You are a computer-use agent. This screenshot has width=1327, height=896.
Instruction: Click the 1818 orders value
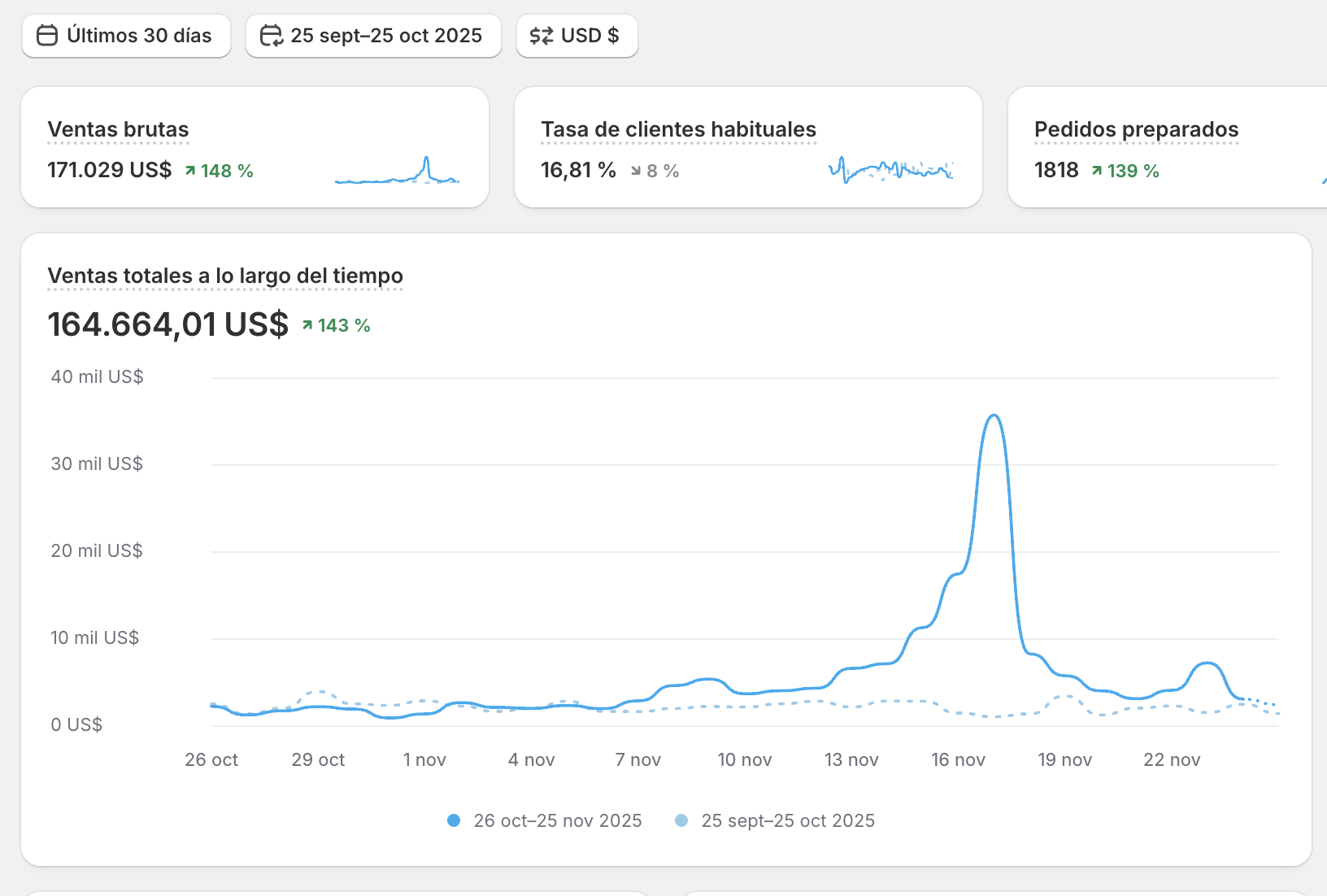1056,170
